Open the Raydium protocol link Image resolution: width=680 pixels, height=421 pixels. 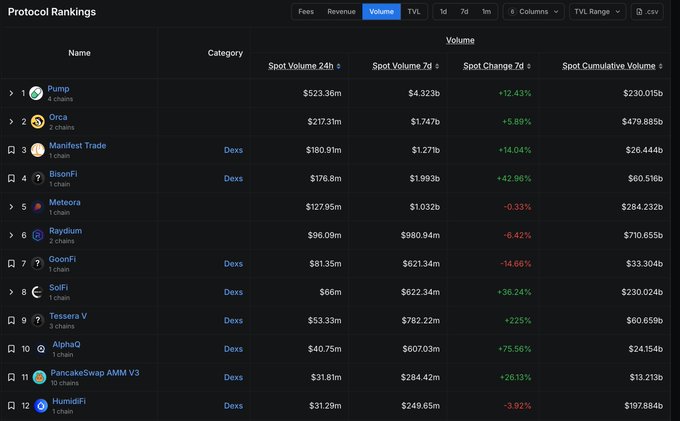65,231
